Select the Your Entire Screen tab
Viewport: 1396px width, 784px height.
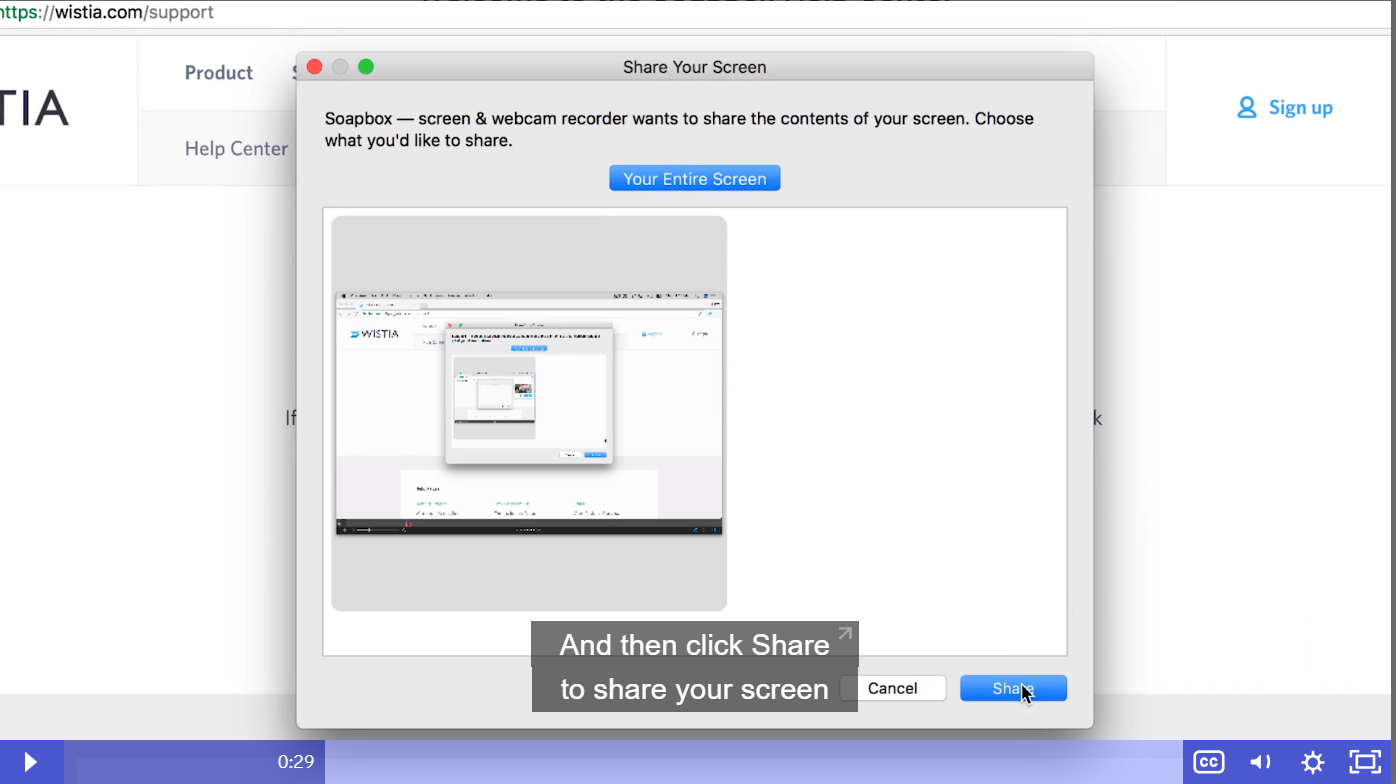tap(694, 179)
